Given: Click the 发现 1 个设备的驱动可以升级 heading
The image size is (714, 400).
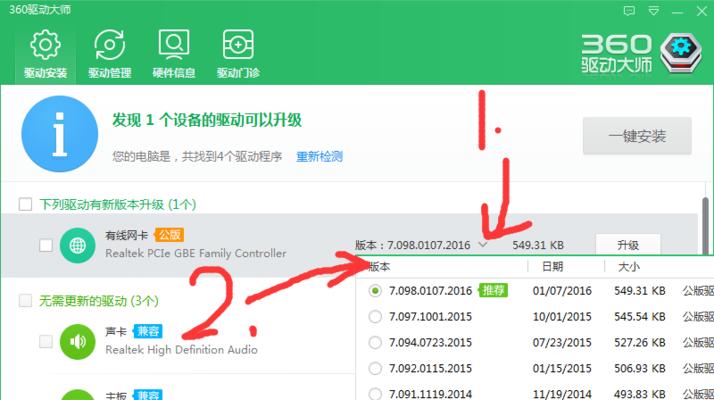Looking at the screenshot, I should click(207, 120).
